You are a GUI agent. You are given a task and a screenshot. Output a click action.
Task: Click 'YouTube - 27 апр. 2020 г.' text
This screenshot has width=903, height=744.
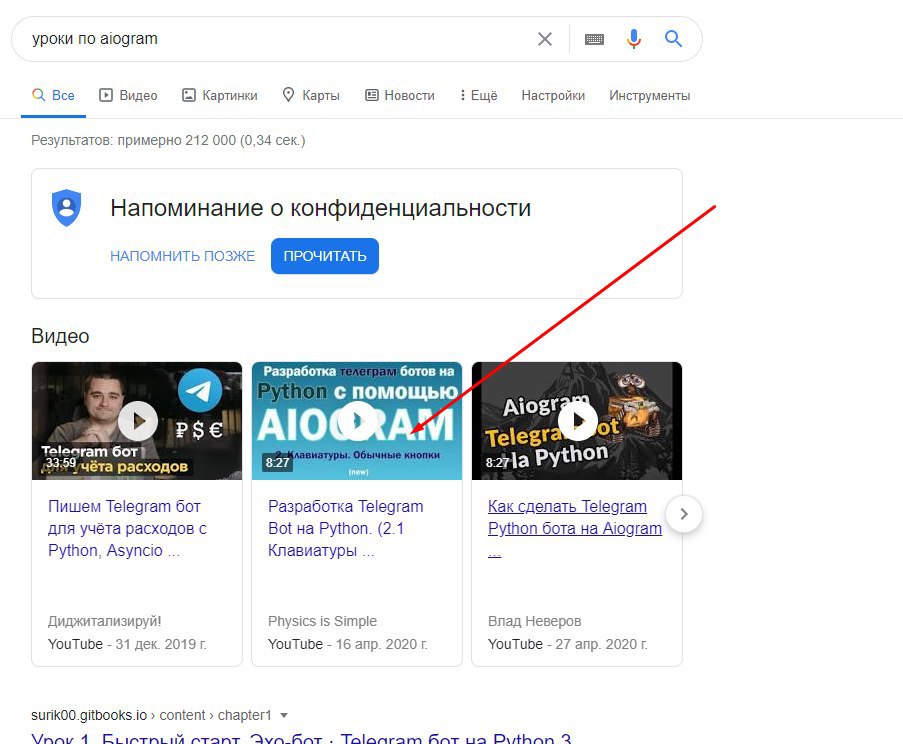tap(568, 644)
